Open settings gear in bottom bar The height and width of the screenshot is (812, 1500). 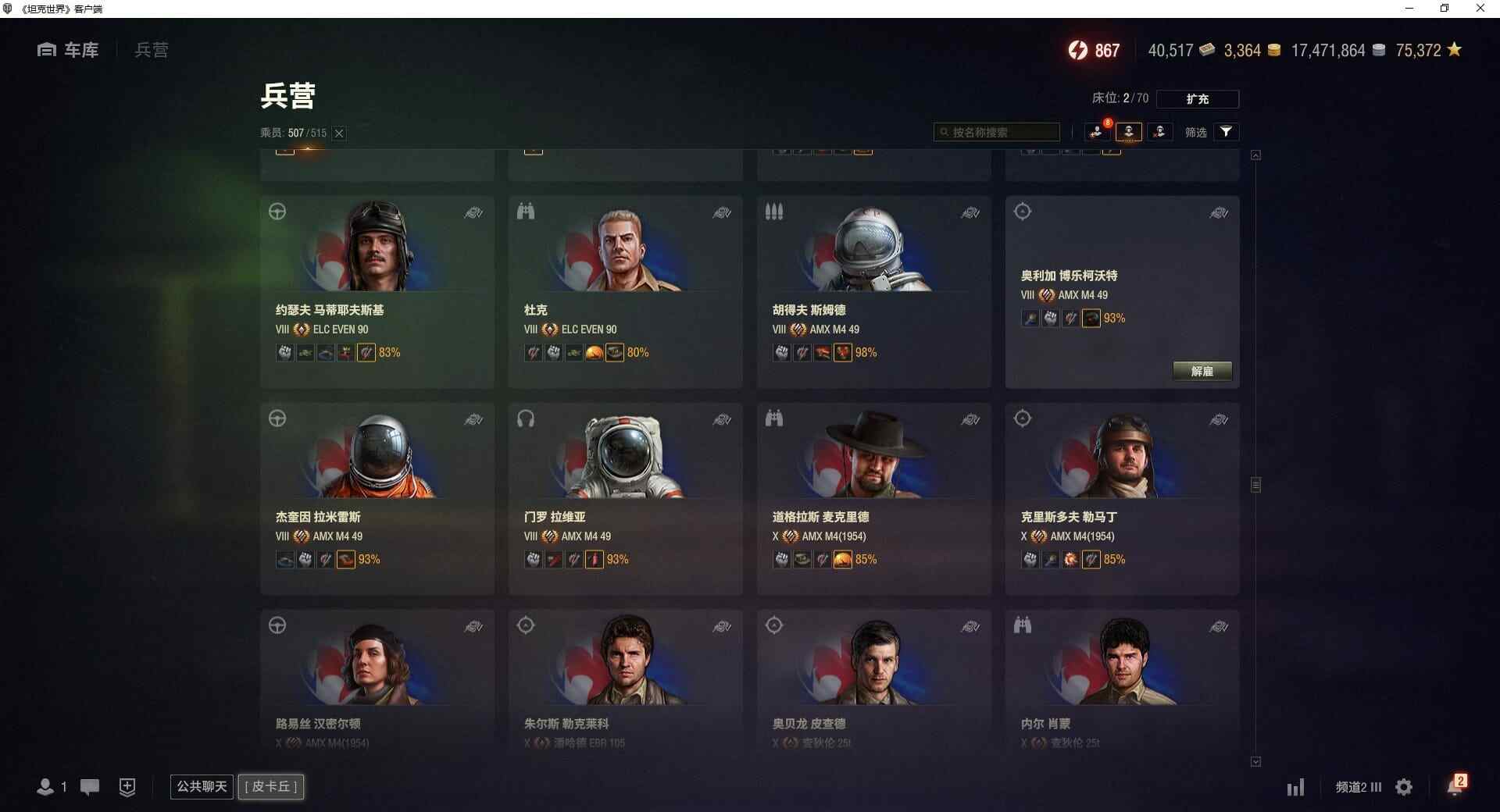pos(1404,787)
